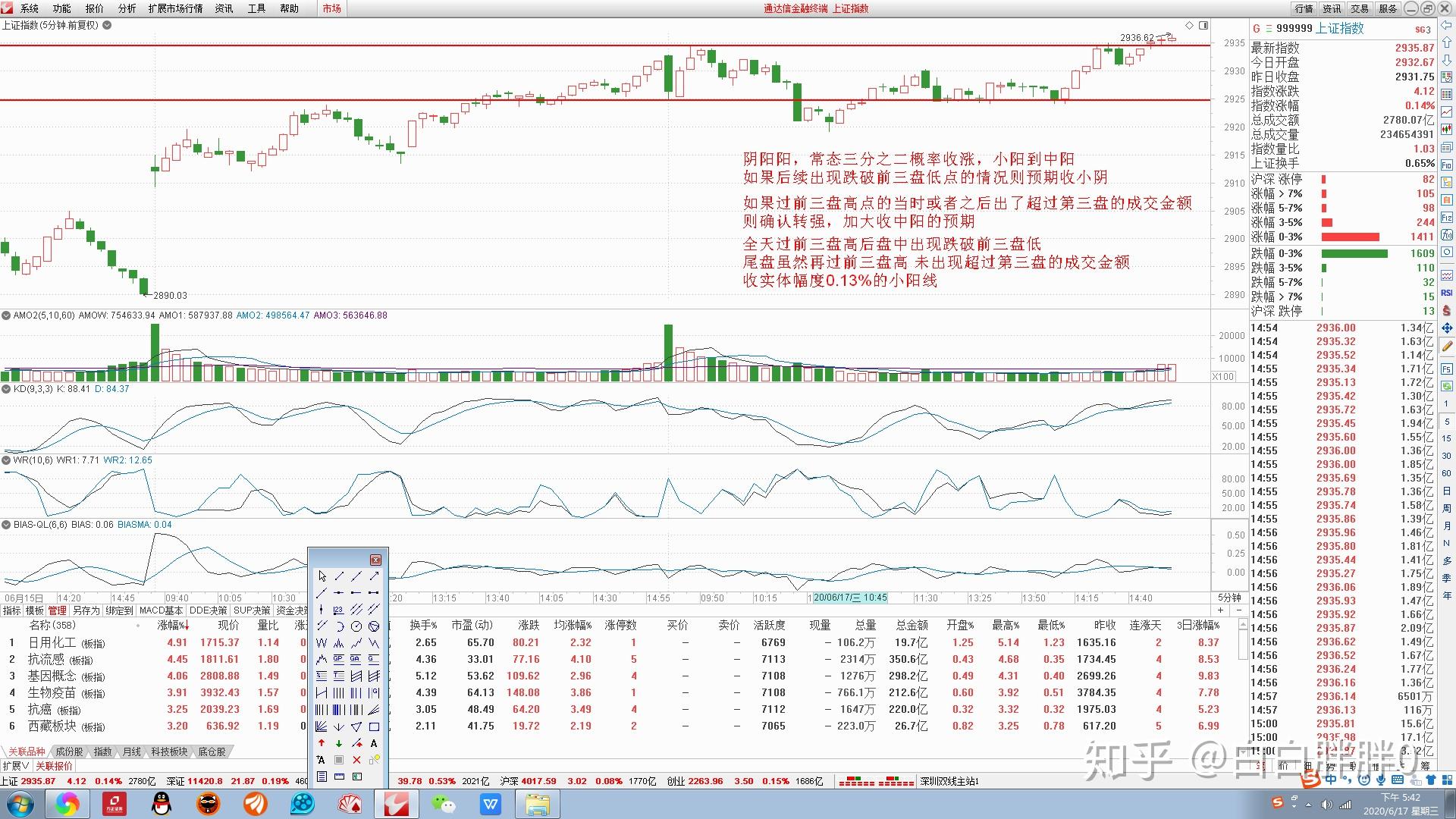
Task: Select the text annotation A tool
Action: click(x=374, y=743)
